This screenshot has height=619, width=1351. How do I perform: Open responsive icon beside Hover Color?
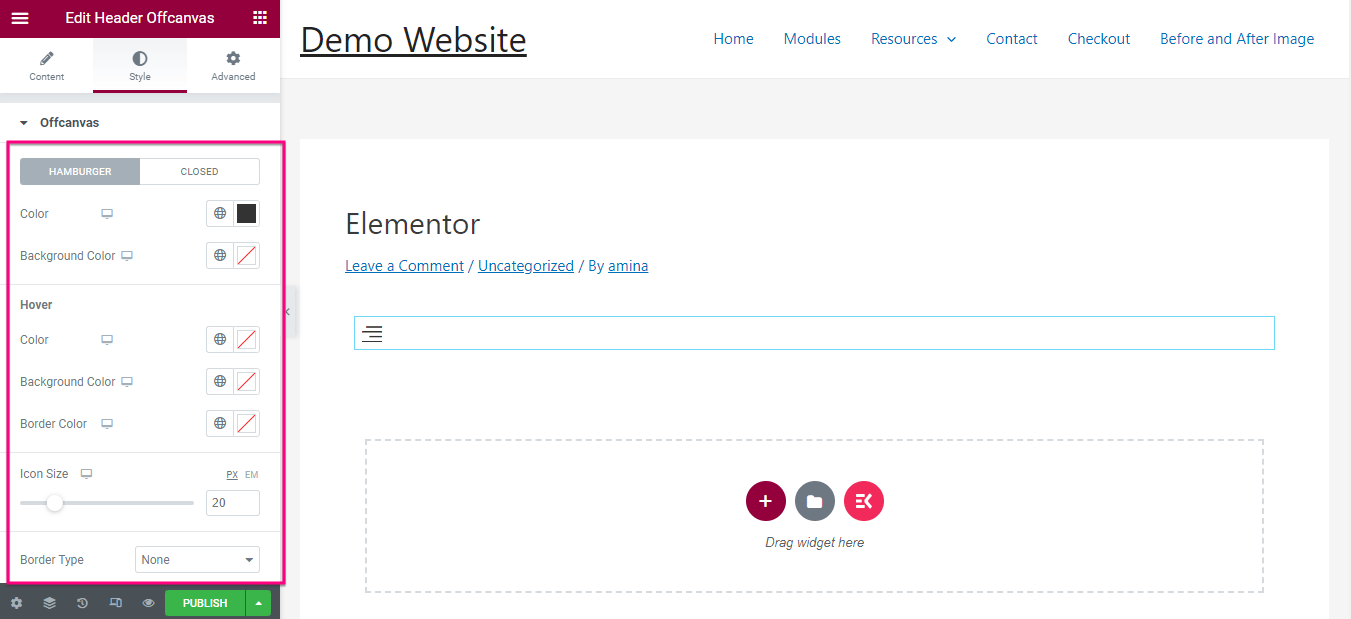(107, 340)
